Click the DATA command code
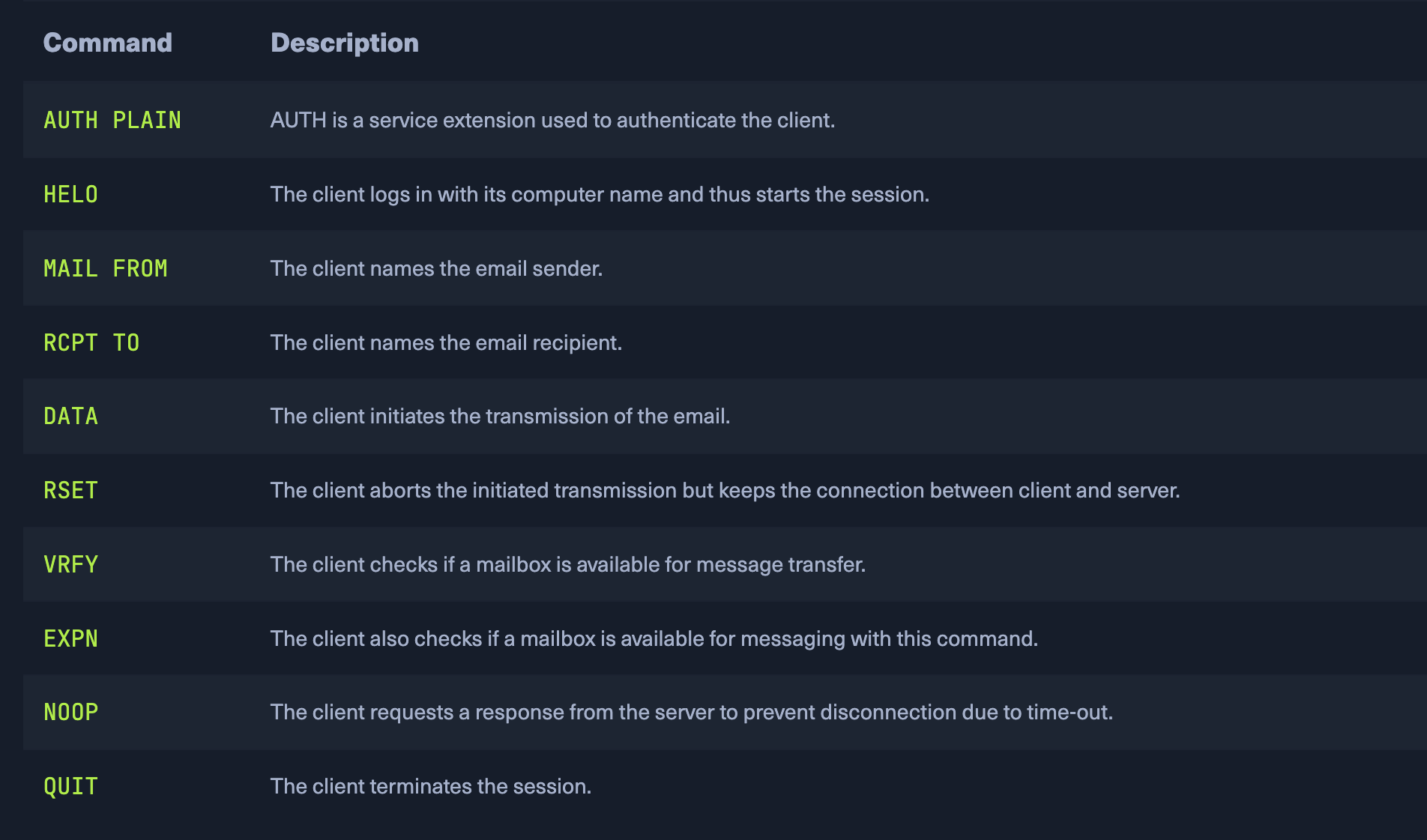Screen dimensions: 1427x840 [x=70, y=416]
